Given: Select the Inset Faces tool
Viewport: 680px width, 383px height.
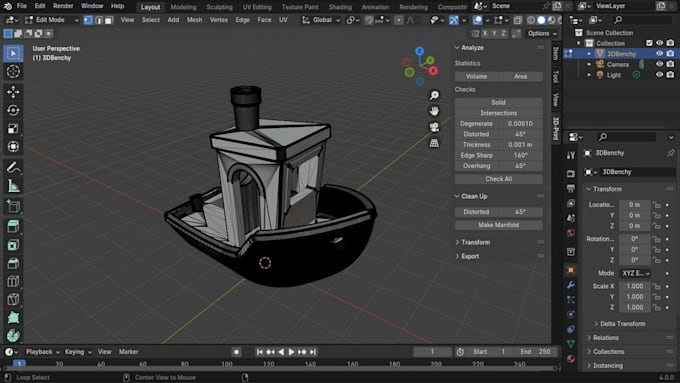Looking at the screenshot, I should click(x=13, y=245).
